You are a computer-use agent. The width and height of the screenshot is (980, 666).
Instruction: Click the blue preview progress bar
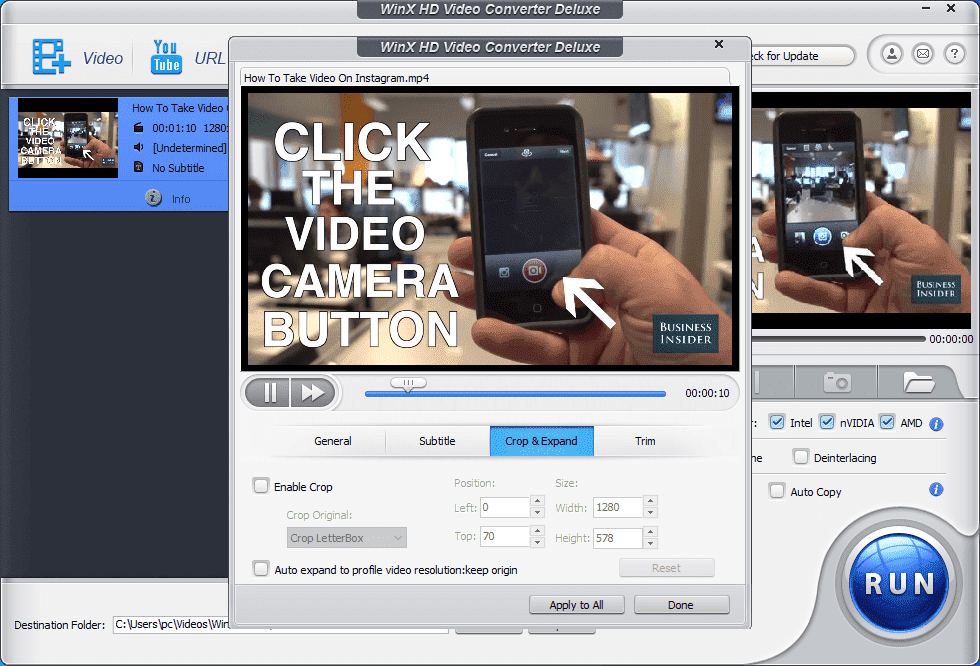(x=515, y=394)
